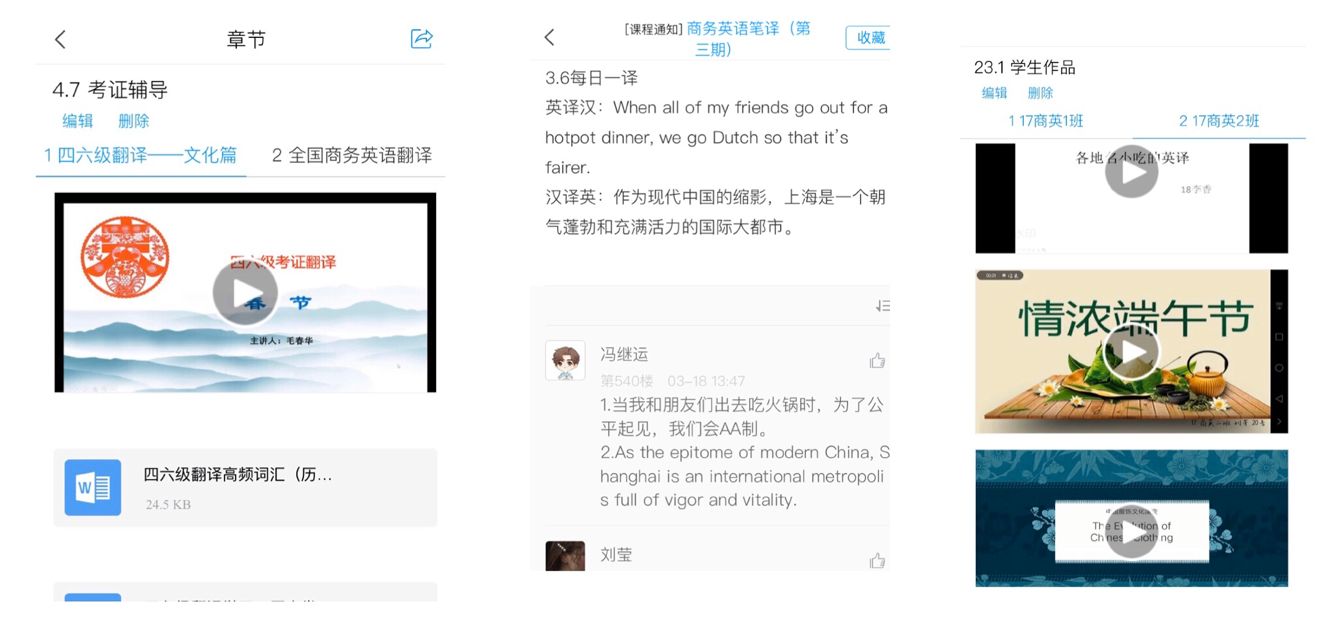Go back from the 章节 page
The image size is (1334, 625).
tap(60, 39)
